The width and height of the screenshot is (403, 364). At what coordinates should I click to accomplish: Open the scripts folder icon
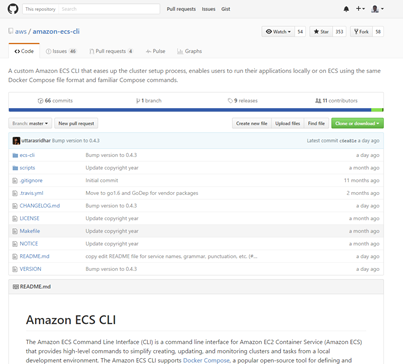pyautogui.click(x=15, y=168)
